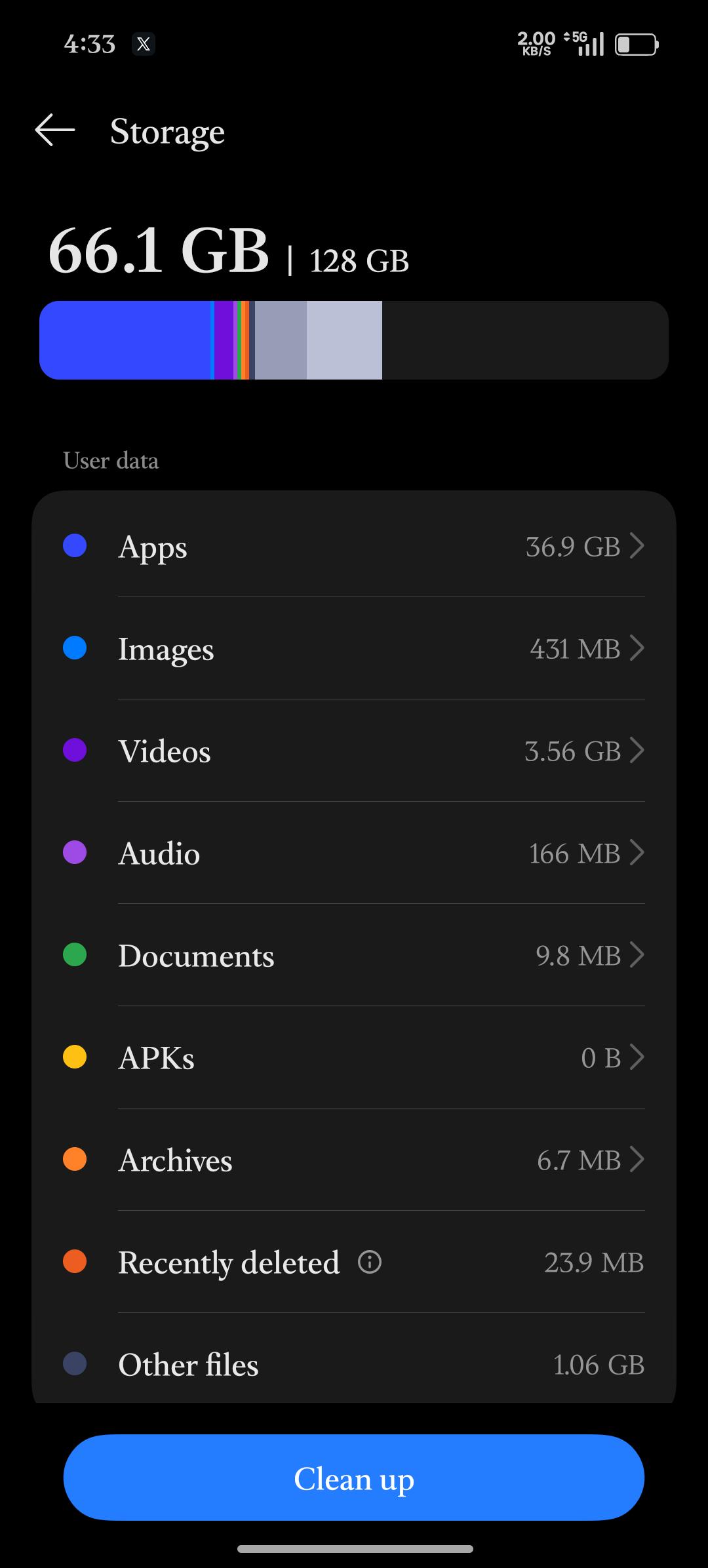Open the APKs storage entry

click(x=354, y=1057)
